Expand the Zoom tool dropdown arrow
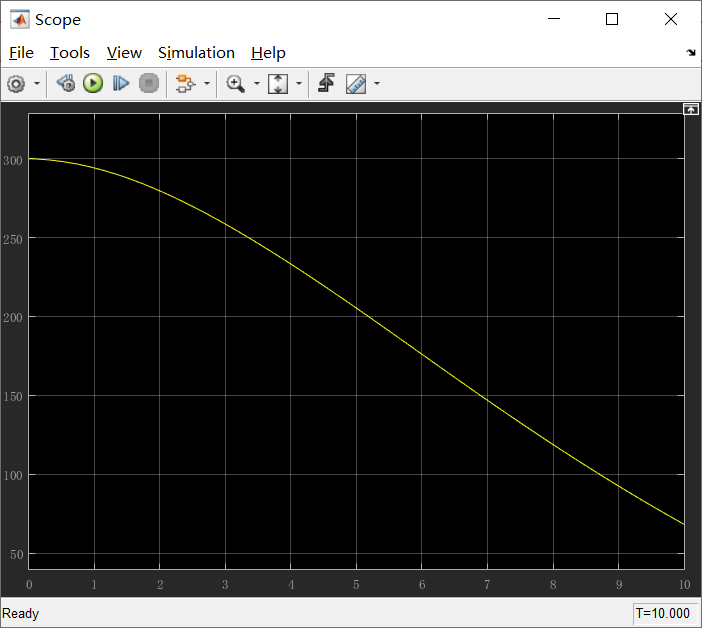The image size is (702, 628). coord(257,84)
